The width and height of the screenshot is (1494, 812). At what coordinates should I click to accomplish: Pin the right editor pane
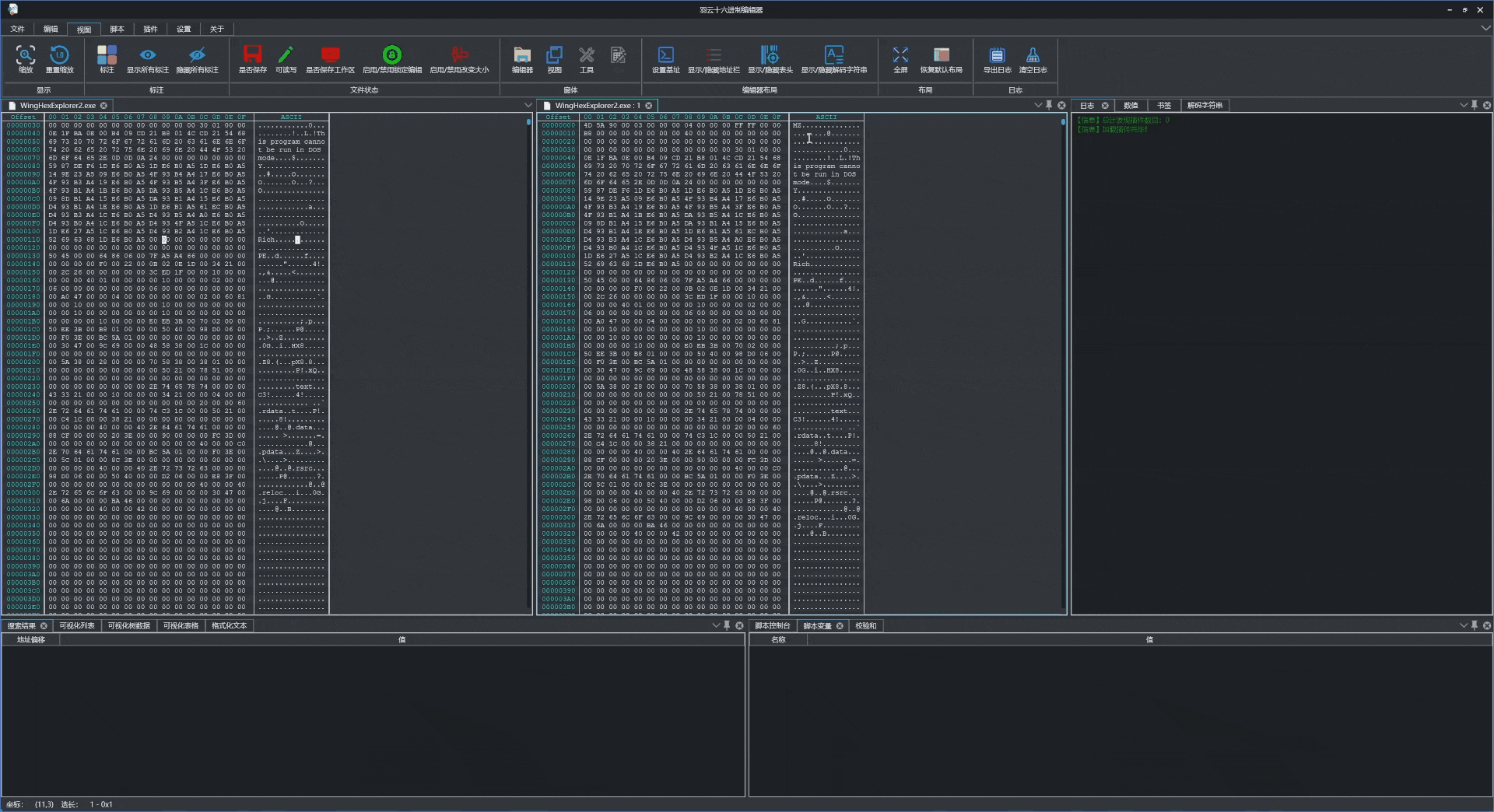point(1049,105)
